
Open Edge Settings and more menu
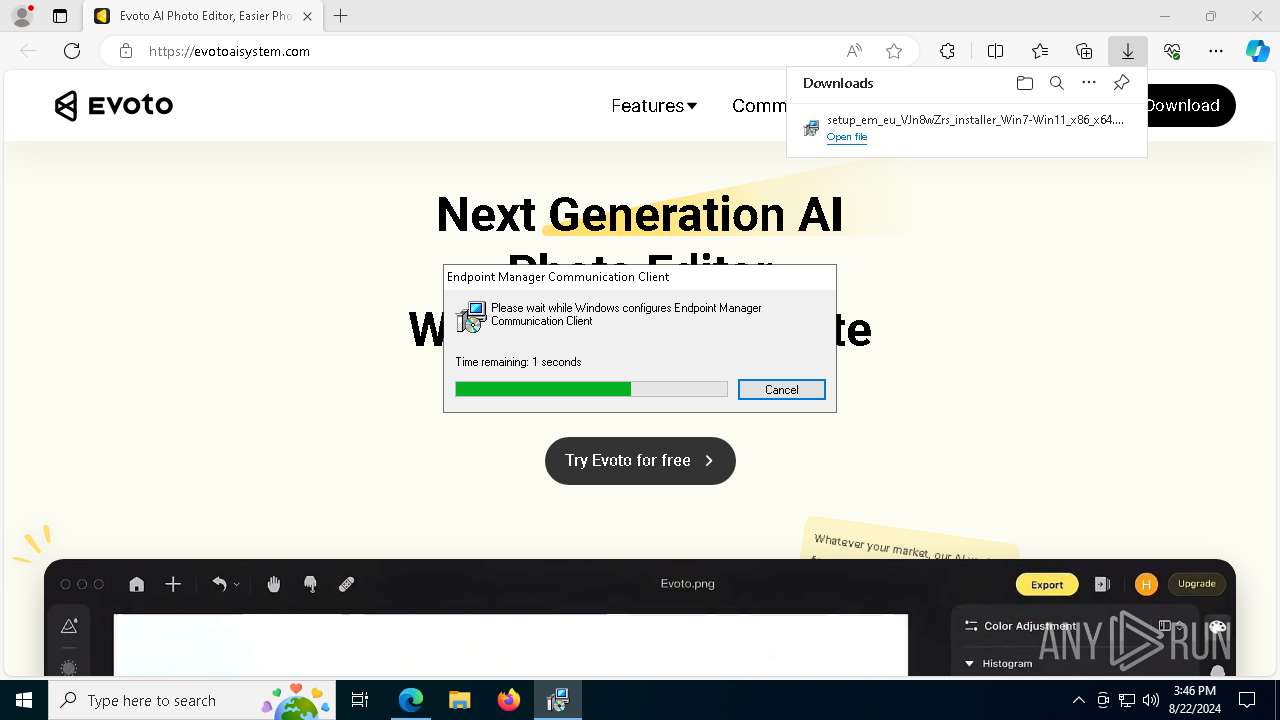tap(1216, 51)
